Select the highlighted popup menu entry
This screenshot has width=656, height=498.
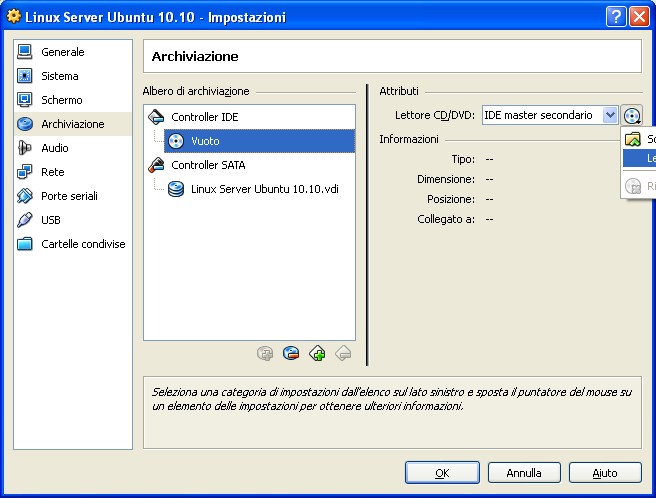pos(639,158)
